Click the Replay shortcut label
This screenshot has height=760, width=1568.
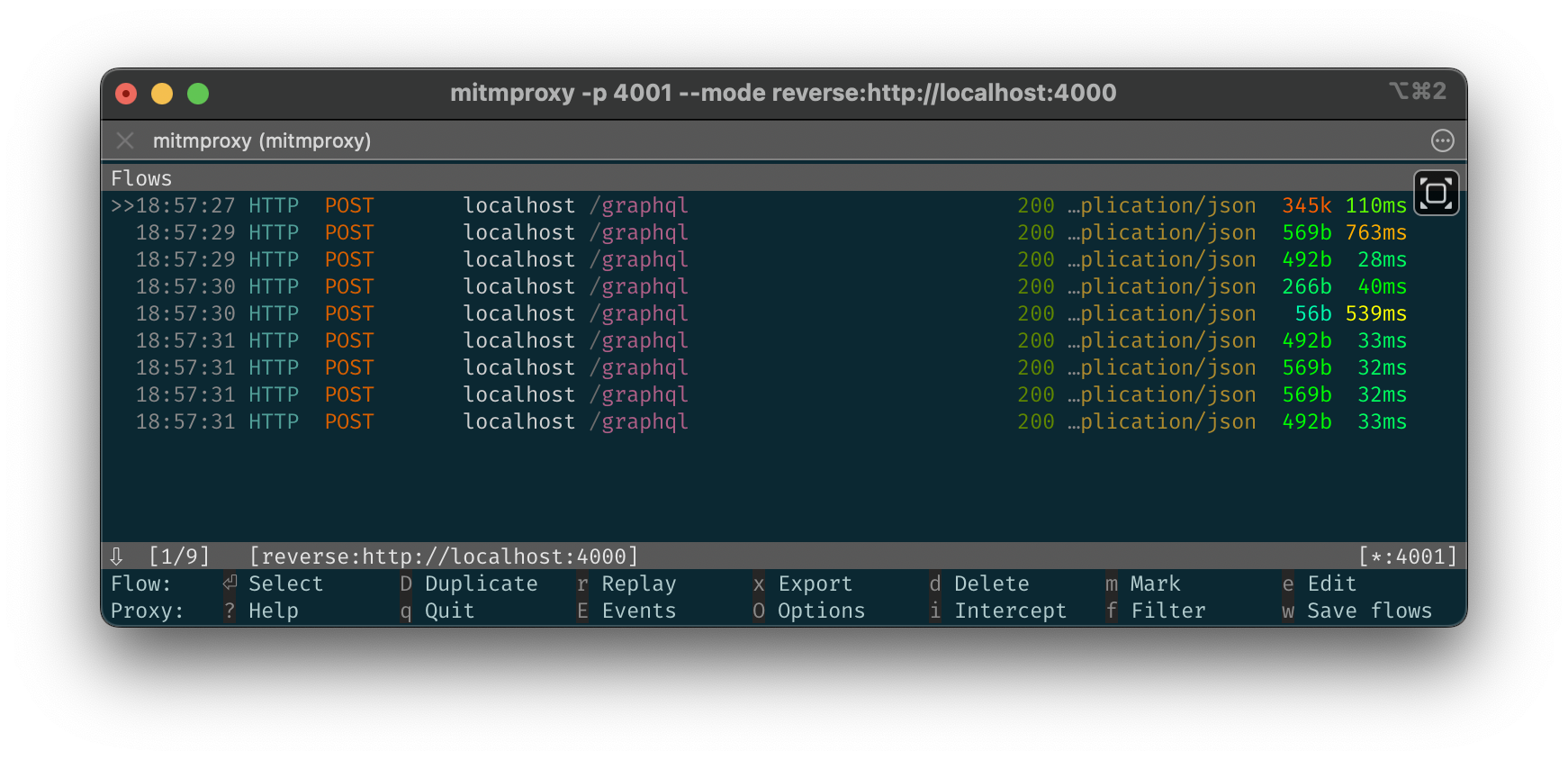coord(638,584)
